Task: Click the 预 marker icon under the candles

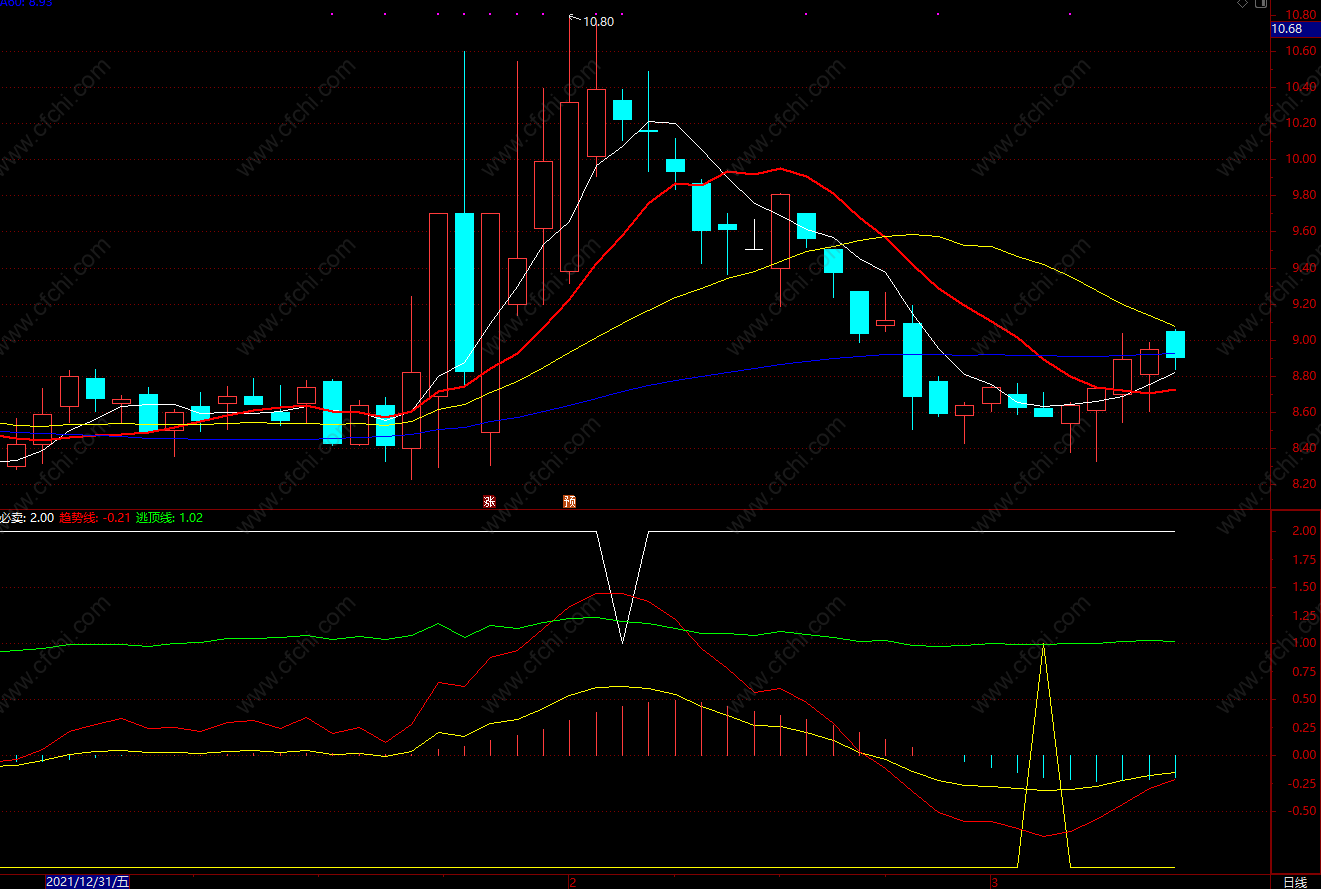Action: coord(569,501)
